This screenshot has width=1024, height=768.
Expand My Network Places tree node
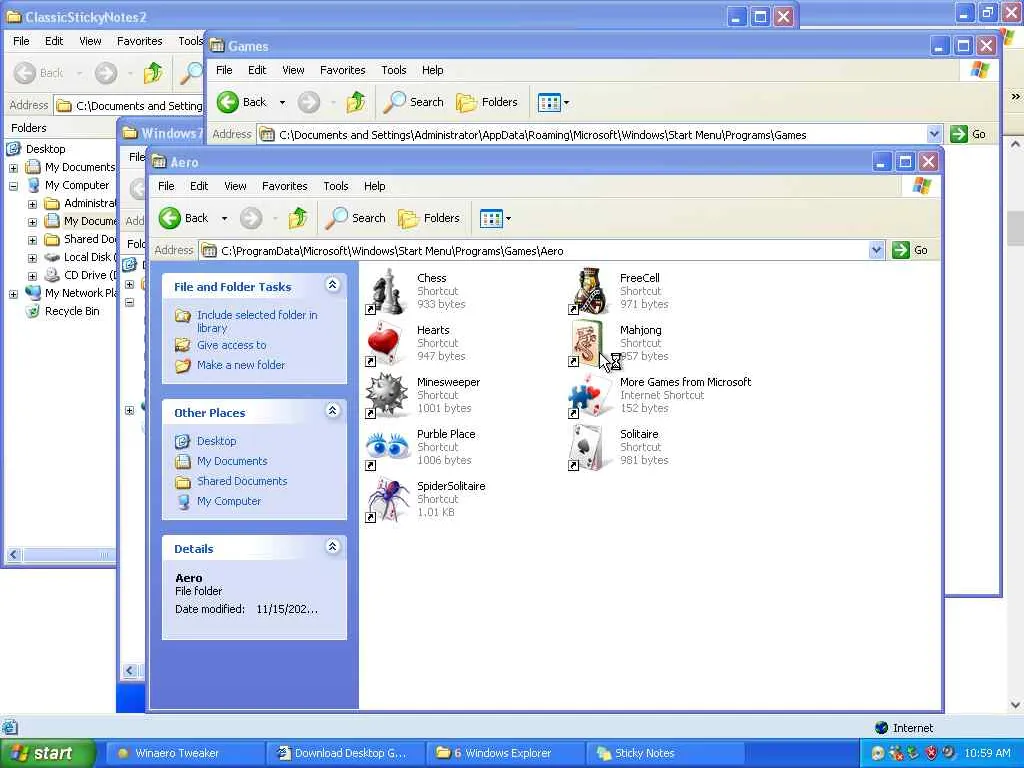click(13, 294)
